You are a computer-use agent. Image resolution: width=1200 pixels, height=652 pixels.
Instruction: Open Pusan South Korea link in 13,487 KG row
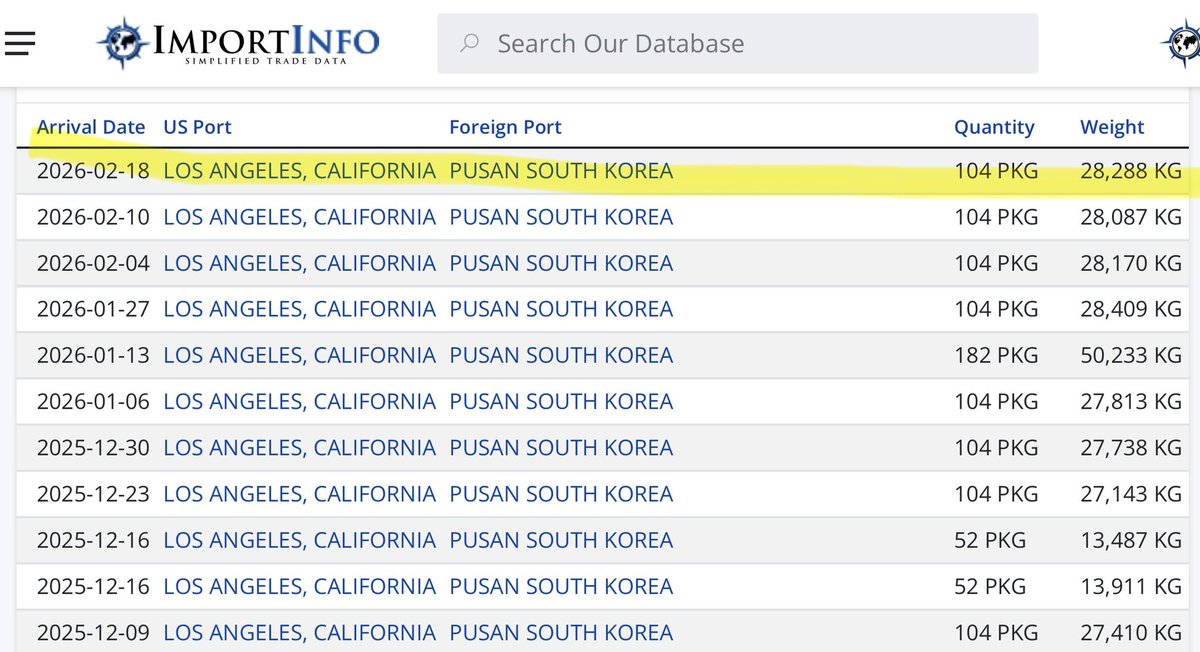(561, 540)
